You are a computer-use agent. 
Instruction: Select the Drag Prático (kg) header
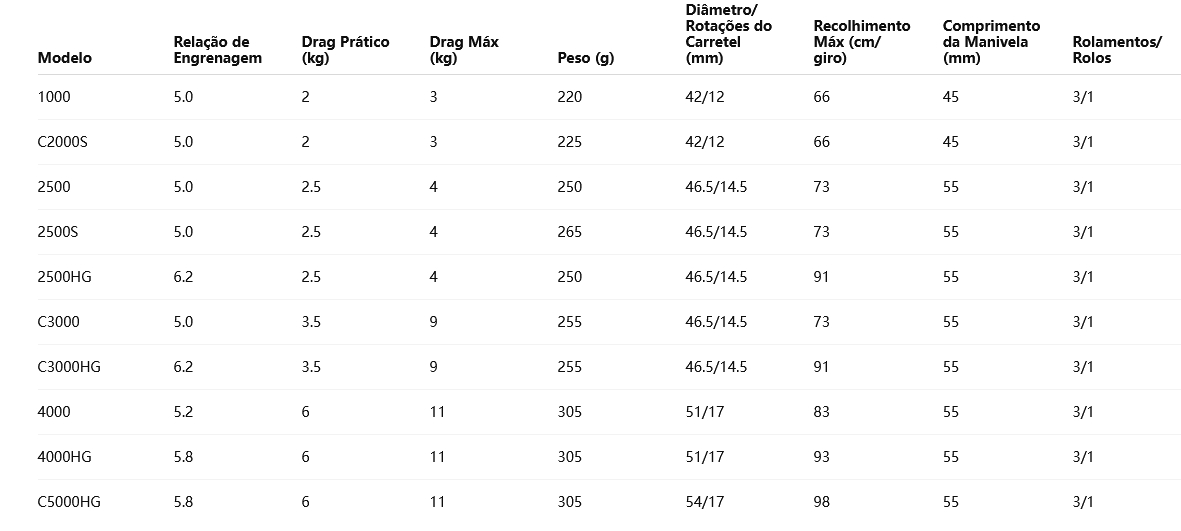pos(345,50)
